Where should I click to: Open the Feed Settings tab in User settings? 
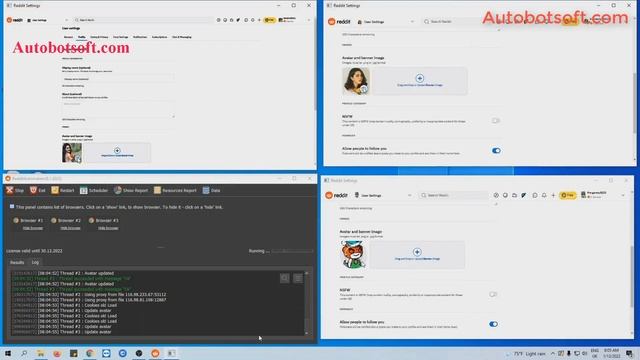pyautogui.click(x=120, y=37)
